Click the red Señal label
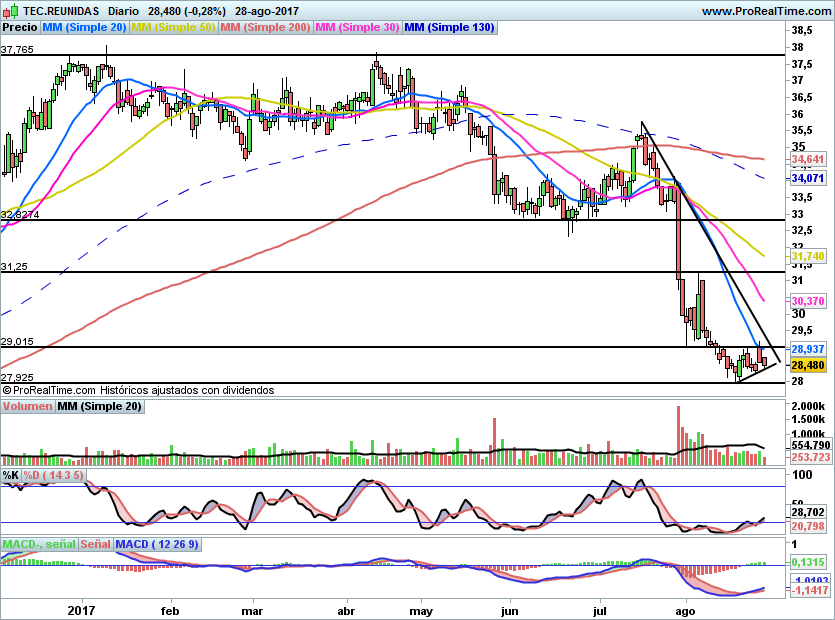This screenshot has height=620, width=835. [x=95, y=544]
